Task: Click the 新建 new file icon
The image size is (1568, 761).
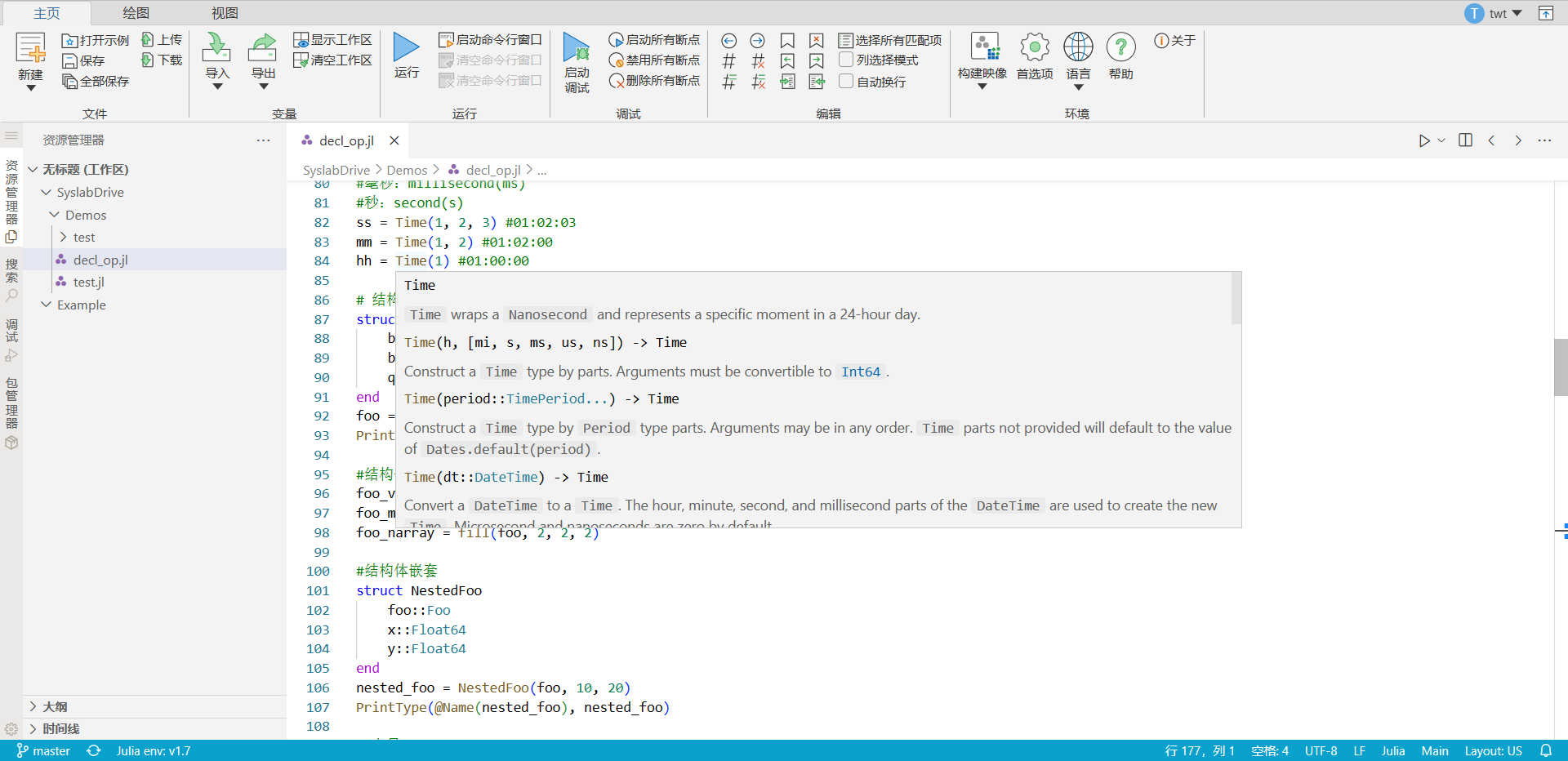Action: coord(30,49)
